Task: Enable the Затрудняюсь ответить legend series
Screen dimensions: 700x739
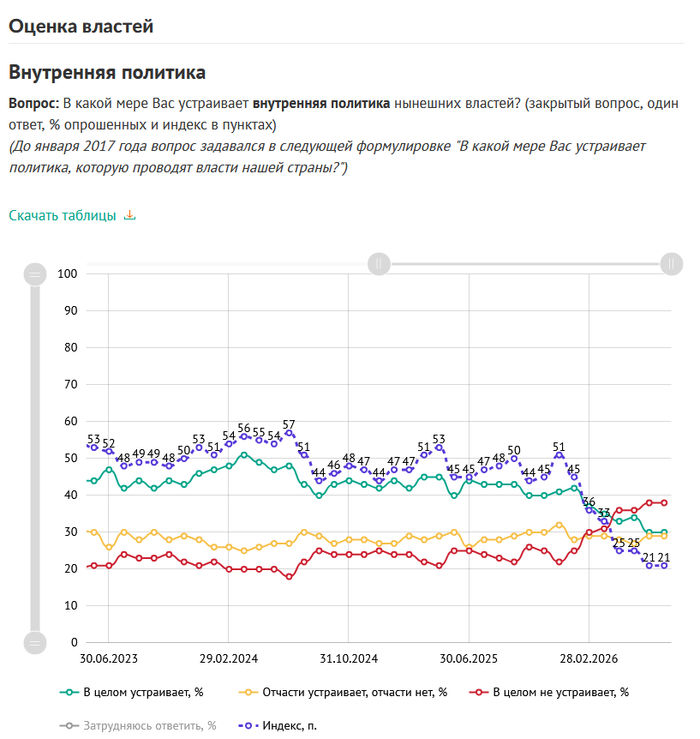Action: tap(138, 725)
